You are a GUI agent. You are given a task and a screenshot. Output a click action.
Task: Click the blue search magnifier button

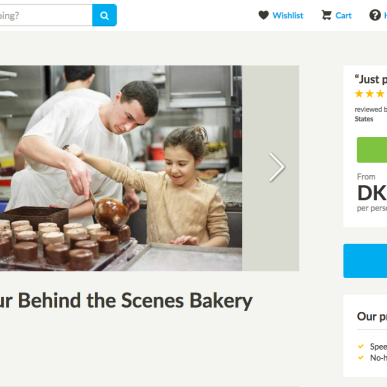pos(104,15)
